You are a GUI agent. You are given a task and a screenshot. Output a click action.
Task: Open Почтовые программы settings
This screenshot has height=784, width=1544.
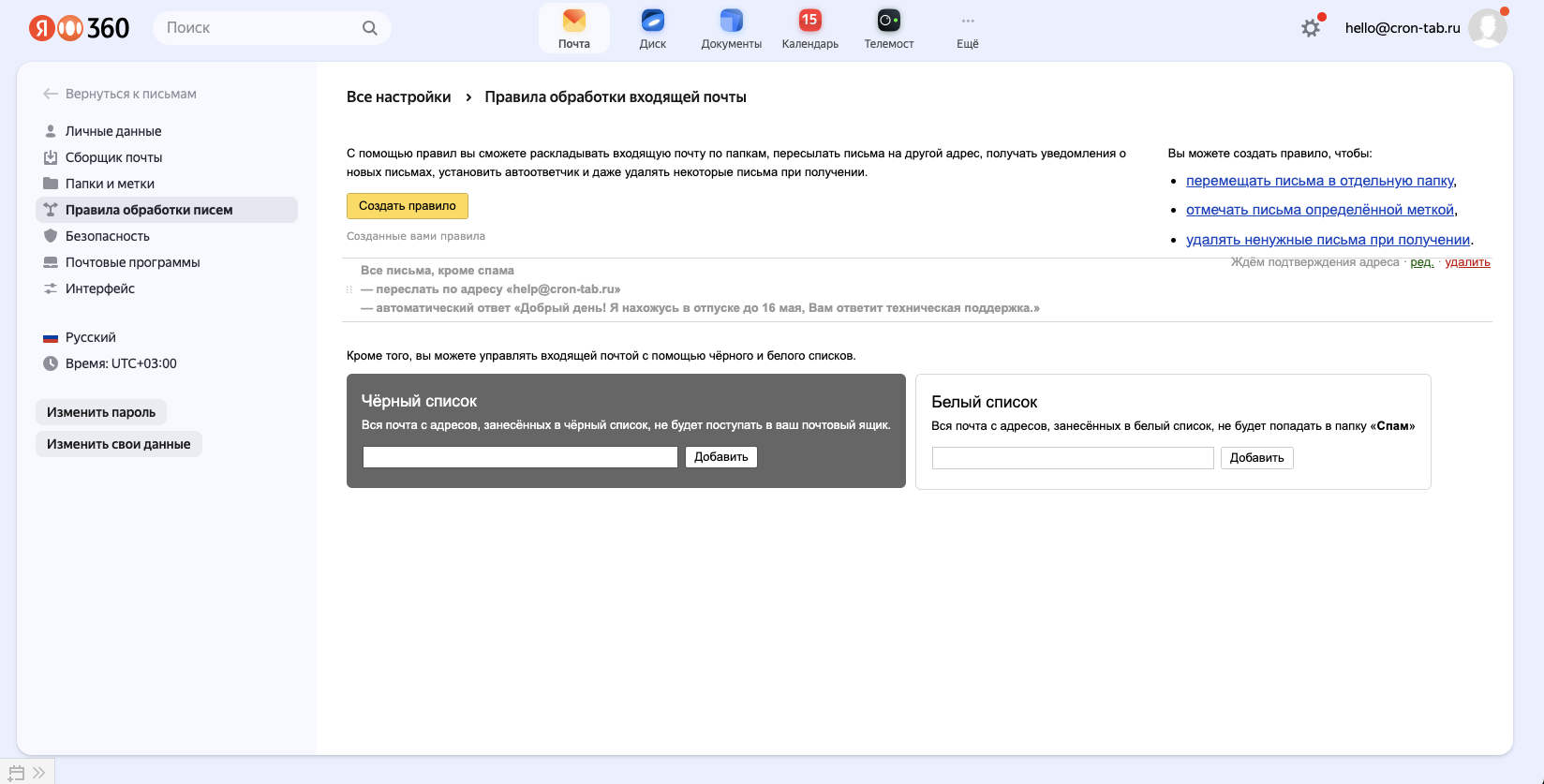tap(133, 262)
